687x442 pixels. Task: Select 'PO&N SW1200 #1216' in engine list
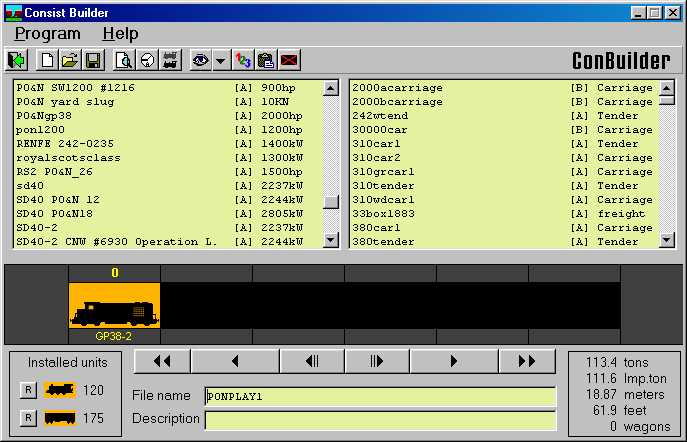tap(168, 88)
